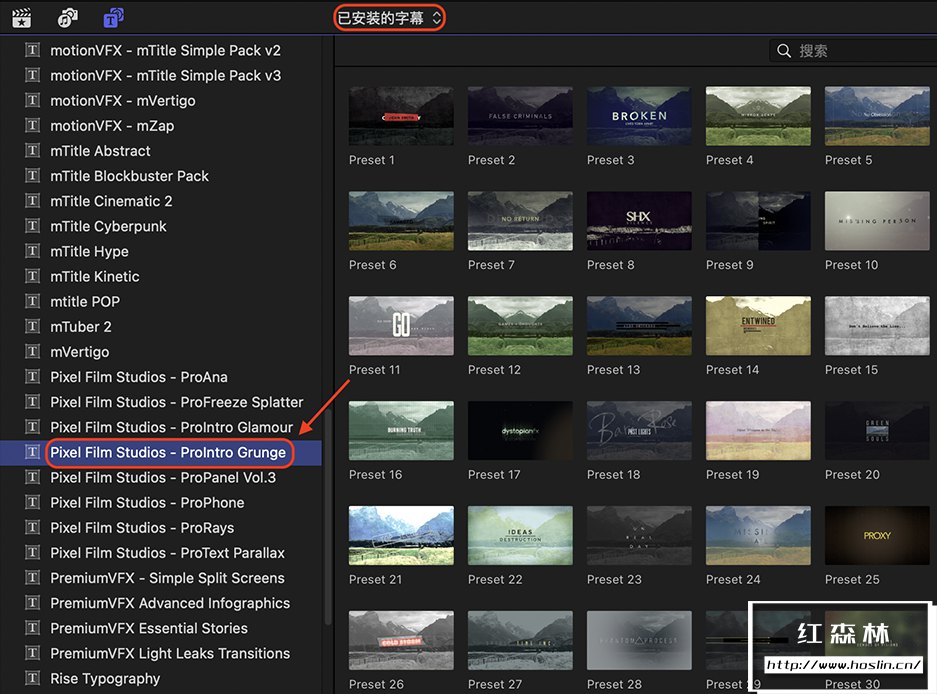Select the Preset 19 thumbnail
The width and height of the screenshot is (937, 694).
(758, 430)
